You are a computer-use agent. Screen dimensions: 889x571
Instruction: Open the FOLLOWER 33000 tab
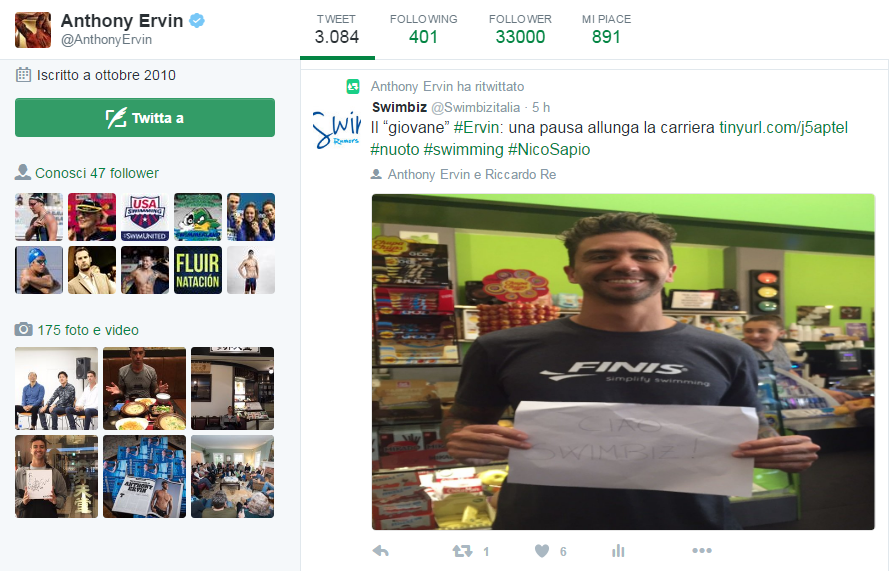[x=520, y=29]
